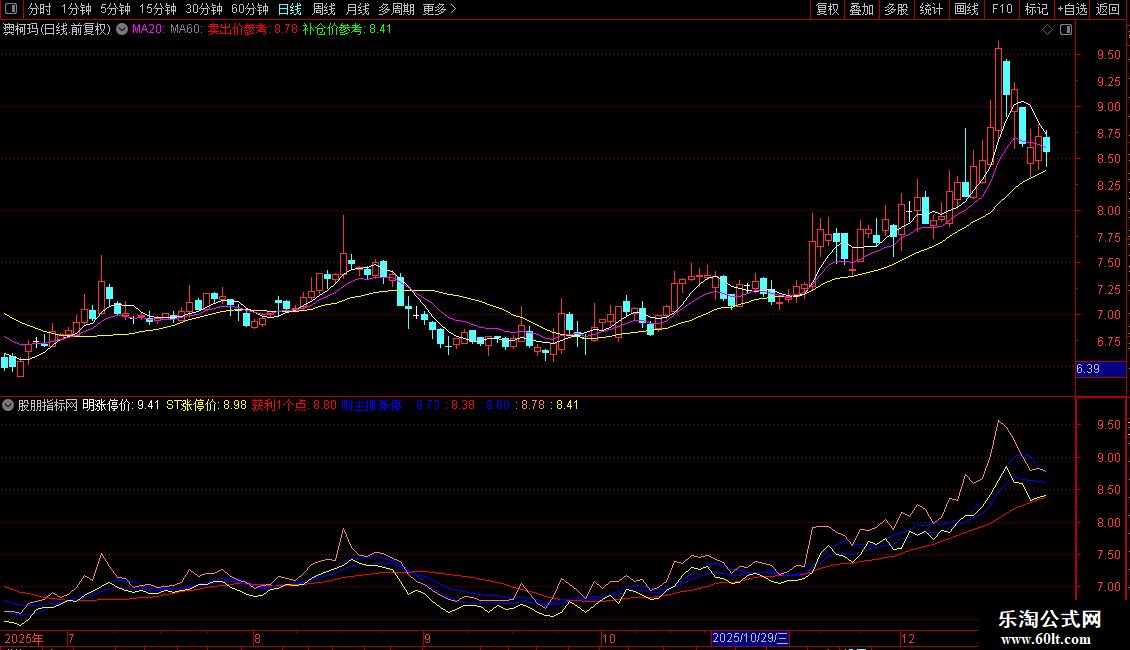The image size is (1130, 650).
Task: Click the 6.39 price marker on axis
Action: 1100,369
